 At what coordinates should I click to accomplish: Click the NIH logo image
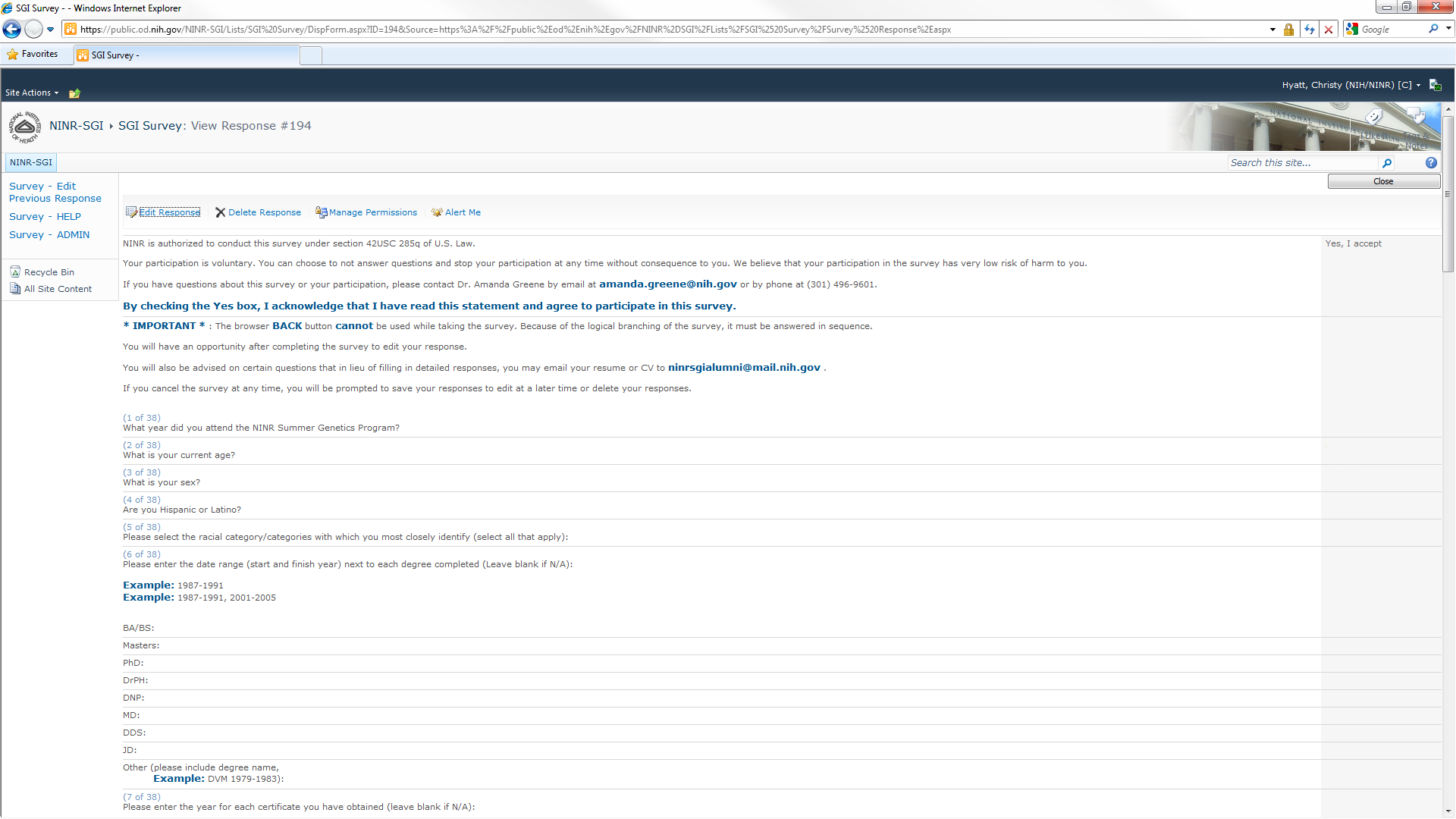(x=25, y=127)
